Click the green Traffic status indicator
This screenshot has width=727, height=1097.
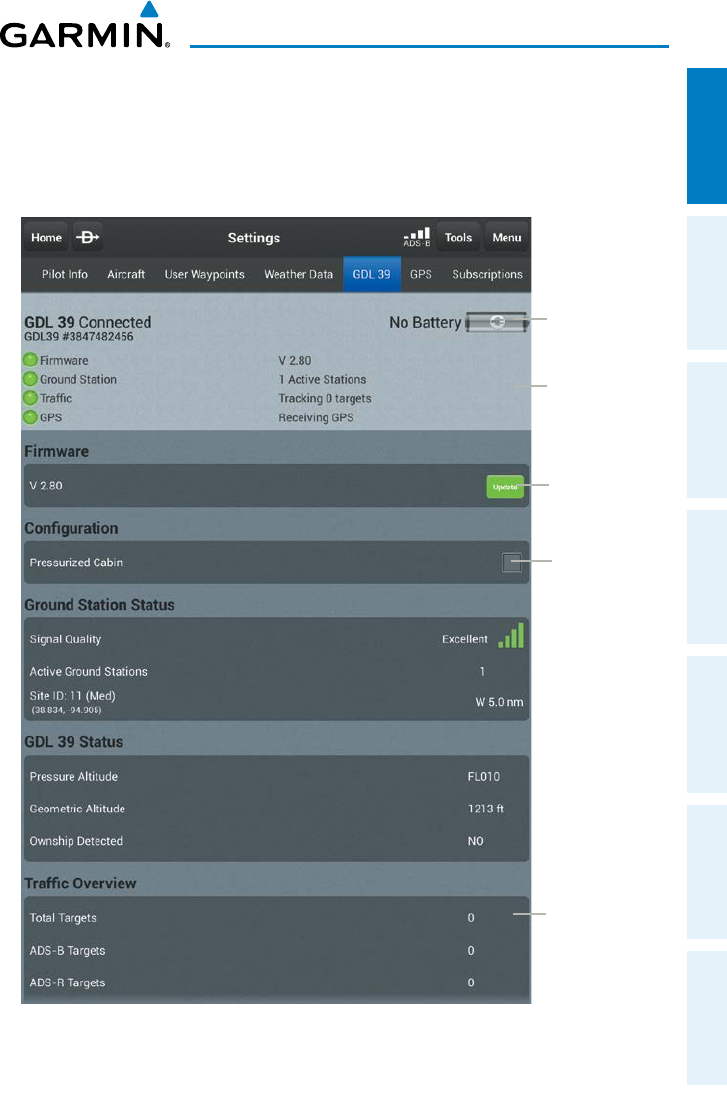click(x=30, y=398)
